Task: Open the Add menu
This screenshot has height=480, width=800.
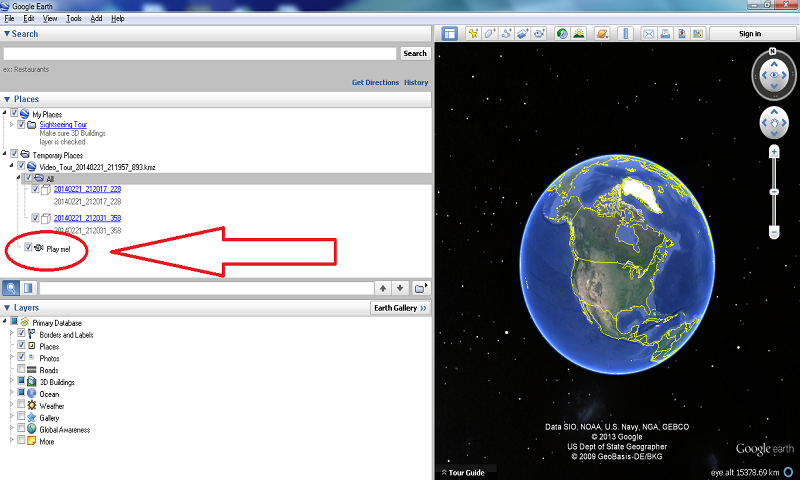Action: [x=96, y=18]
